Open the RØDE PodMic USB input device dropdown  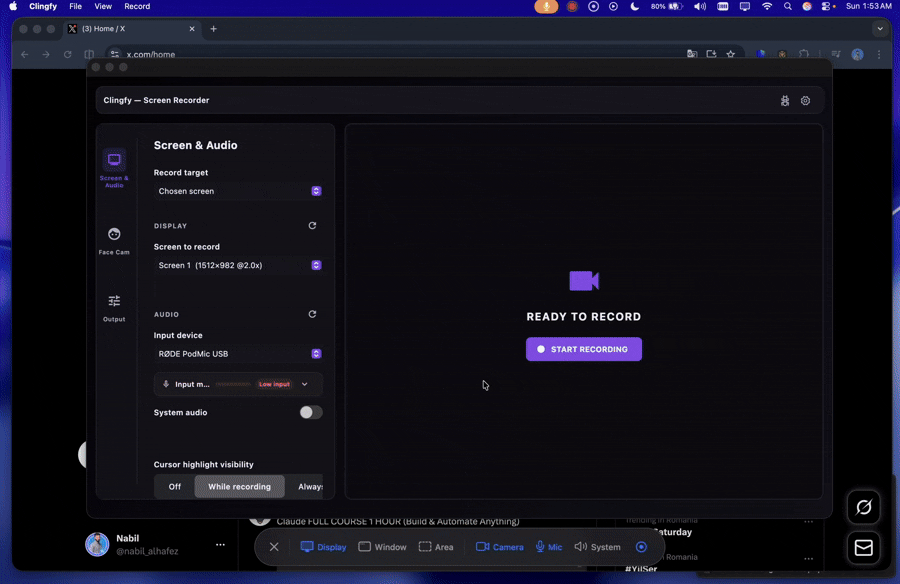(x=237, y=353)
